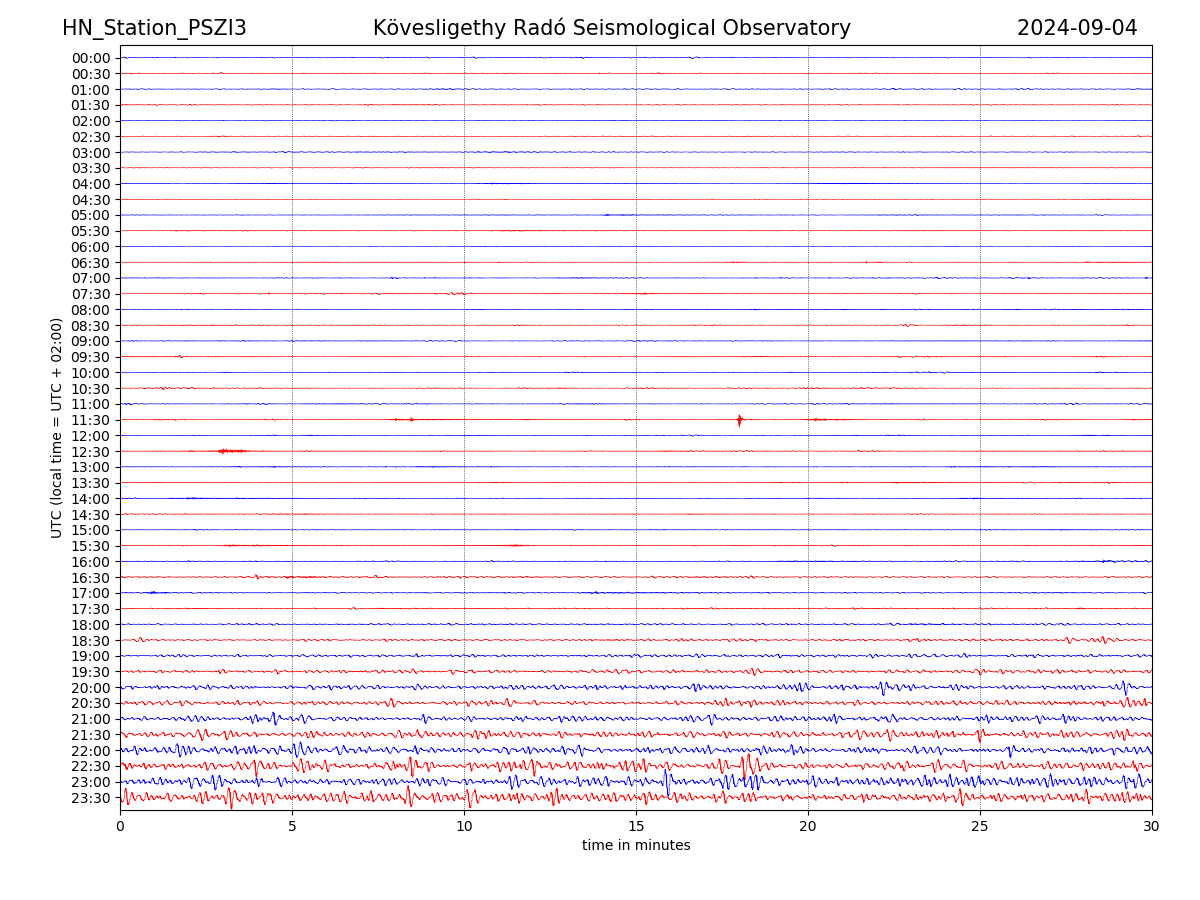Click the large red spike on the 11:30 trace
1200x900 pixels.
coord(739,420)
